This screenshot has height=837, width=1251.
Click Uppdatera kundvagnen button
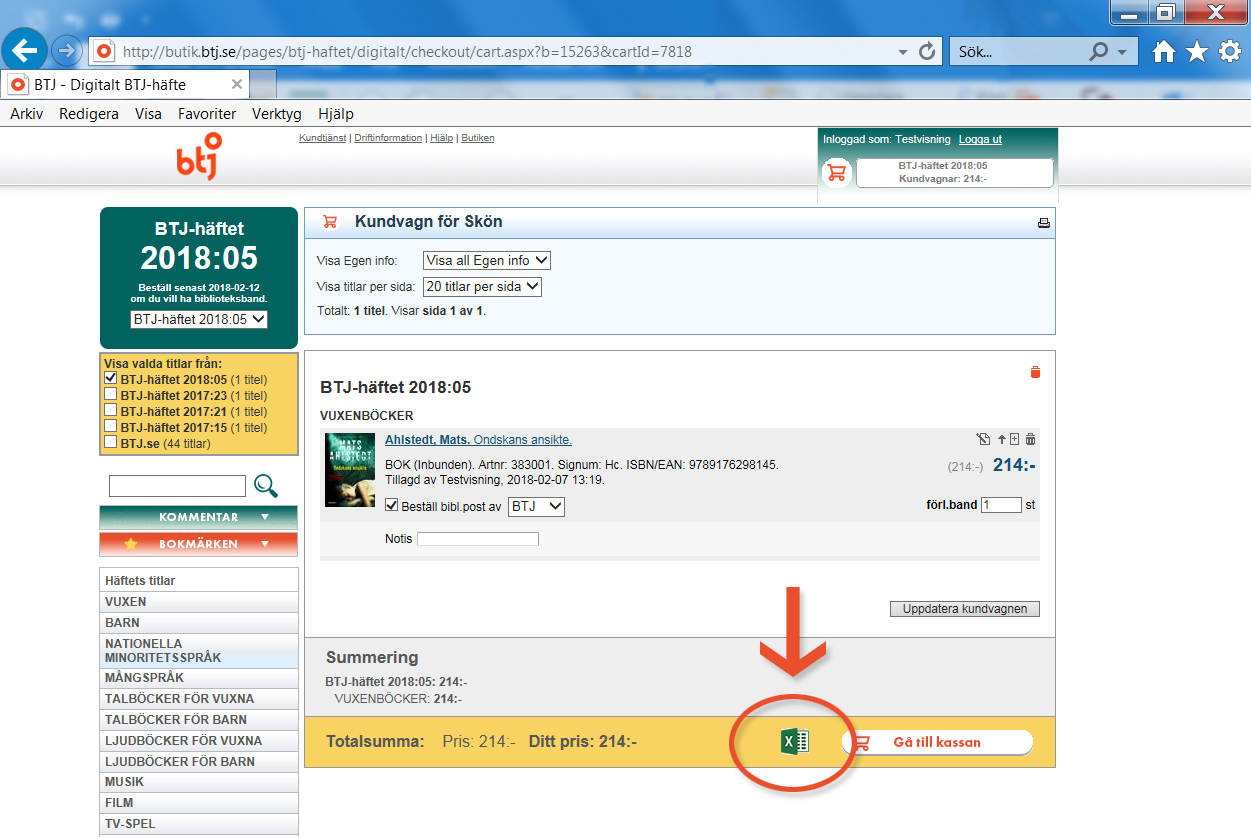click(x=965, y=609)
